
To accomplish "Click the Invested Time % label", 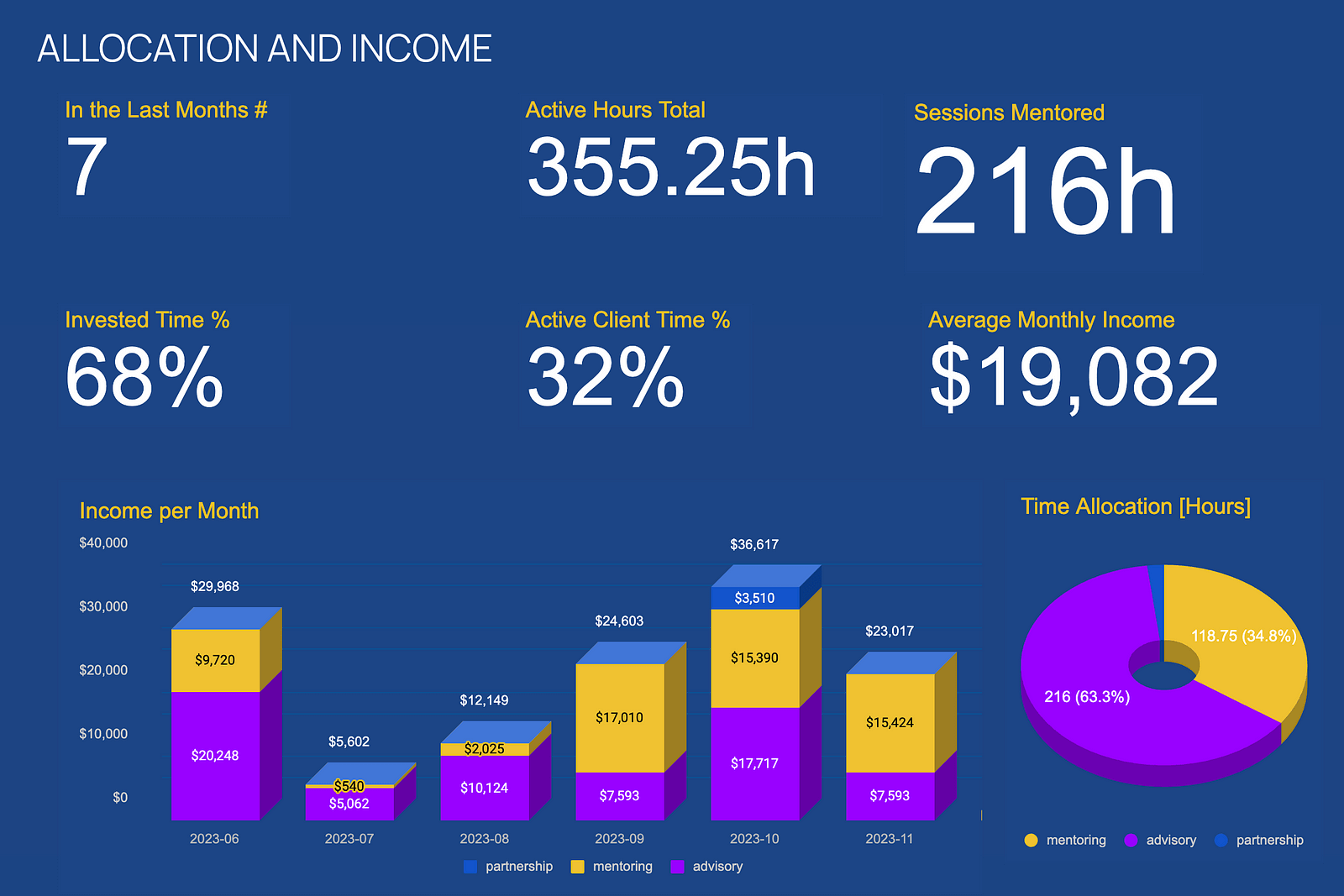I will (x=147, y=320).
